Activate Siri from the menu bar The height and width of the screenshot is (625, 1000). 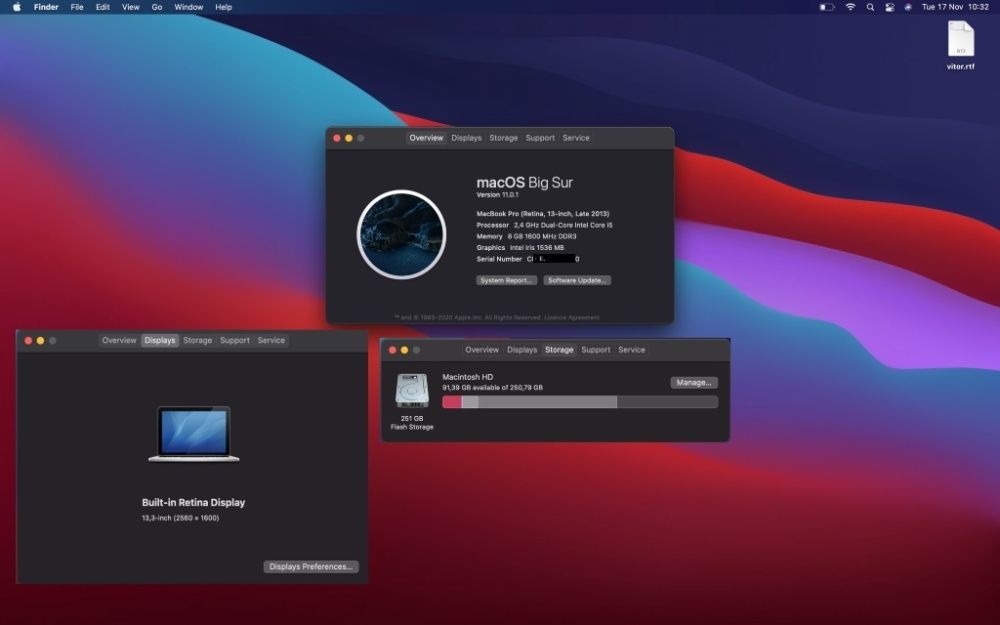[908, 7]
